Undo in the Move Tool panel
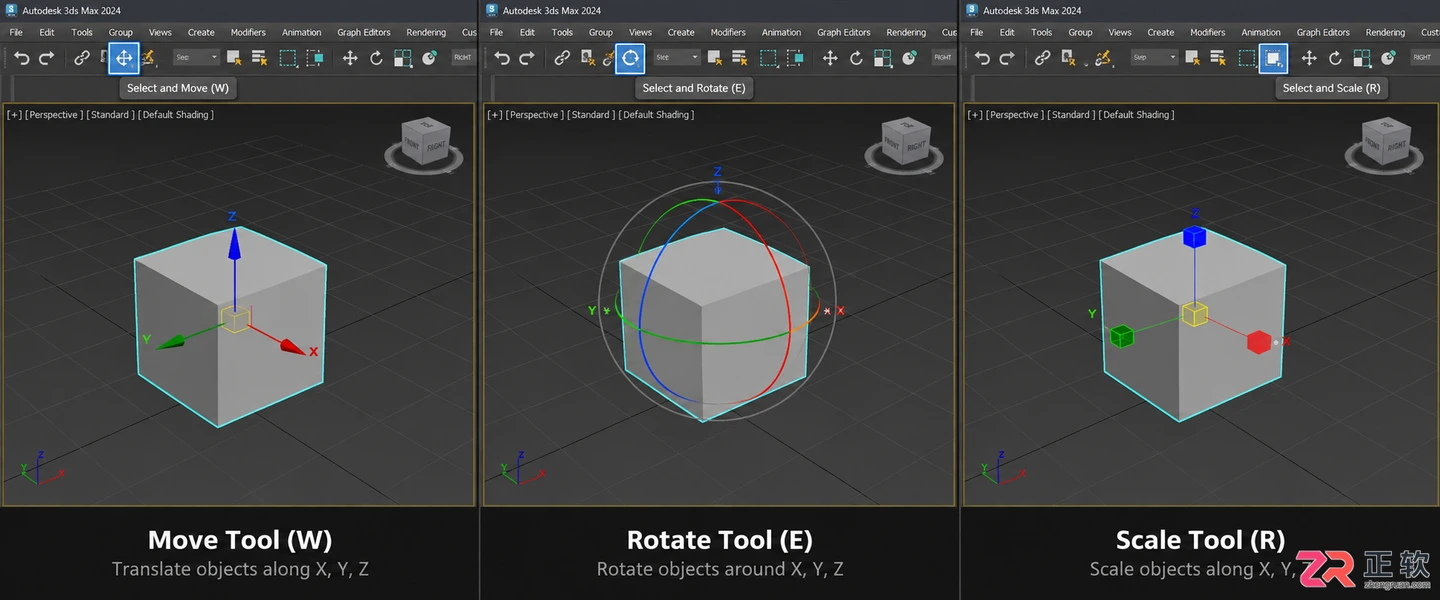 22,58
